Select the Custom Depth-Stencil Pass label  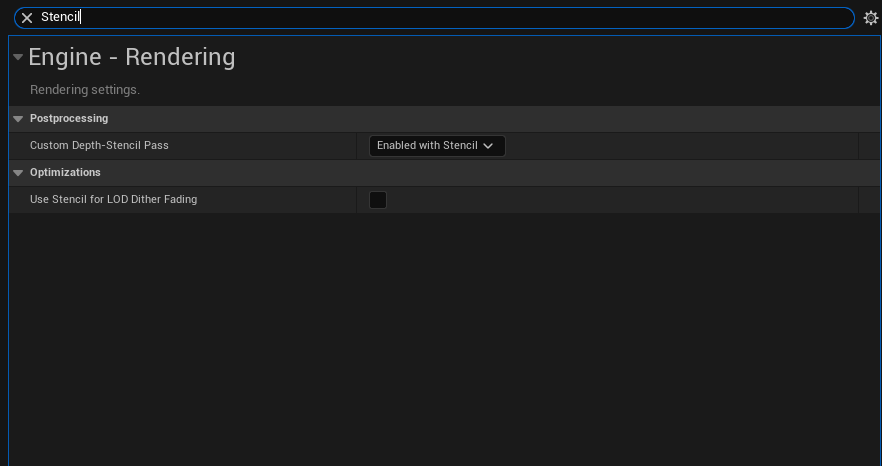(x=99, y=145)
